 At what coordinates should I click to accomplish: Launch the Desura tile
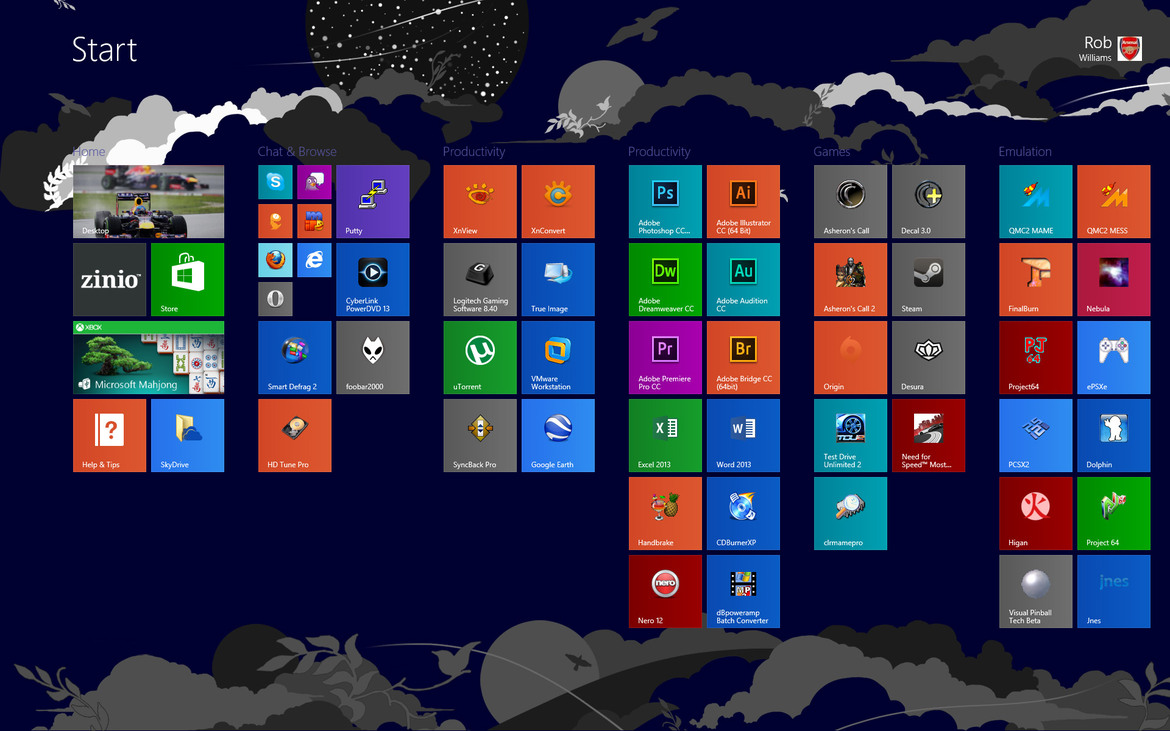[x=928, y=357]
